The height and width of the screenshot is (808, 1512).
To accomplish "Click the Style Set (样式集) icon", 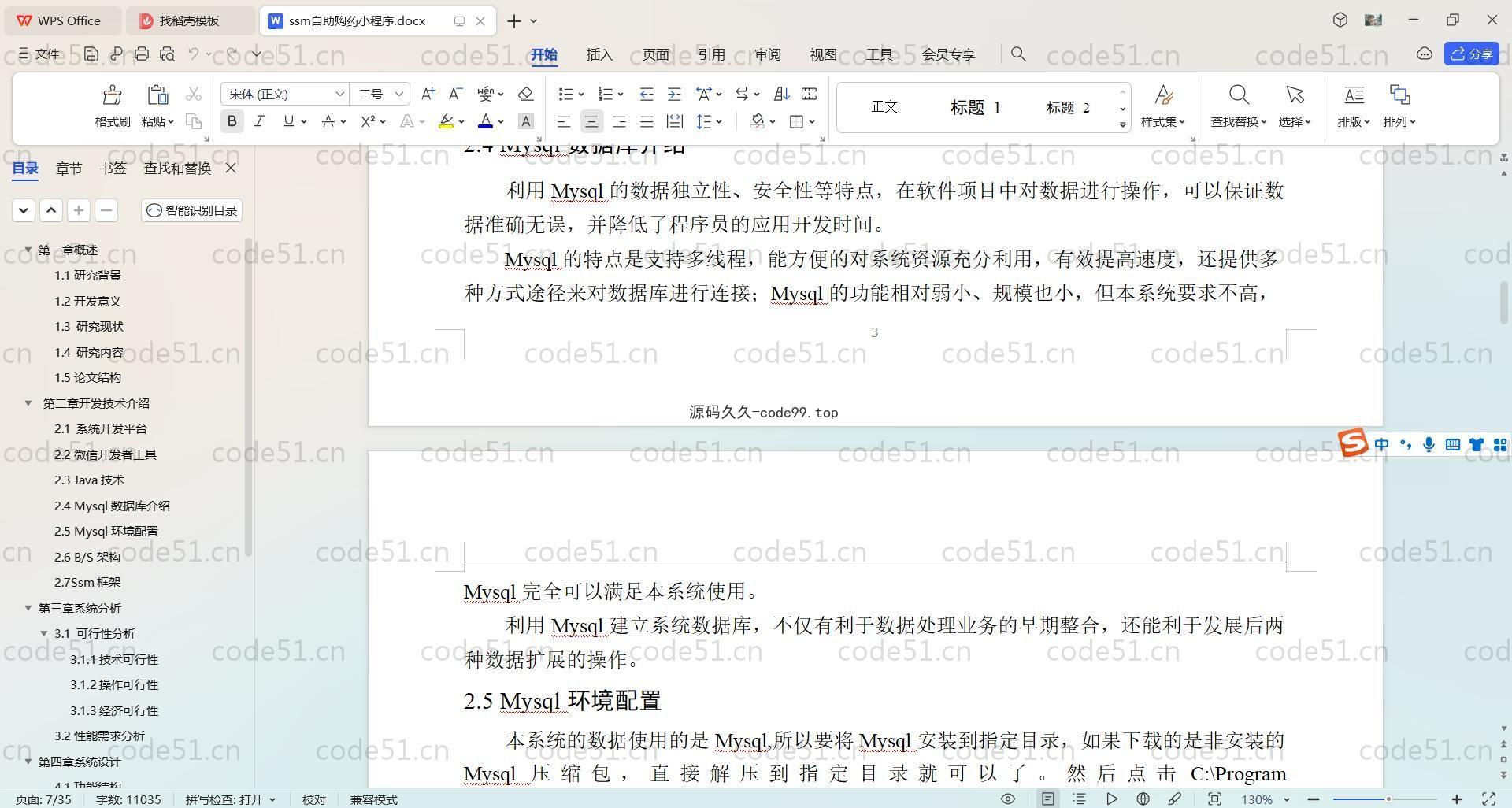I will pyautogui.click(x=1163, y=95).
